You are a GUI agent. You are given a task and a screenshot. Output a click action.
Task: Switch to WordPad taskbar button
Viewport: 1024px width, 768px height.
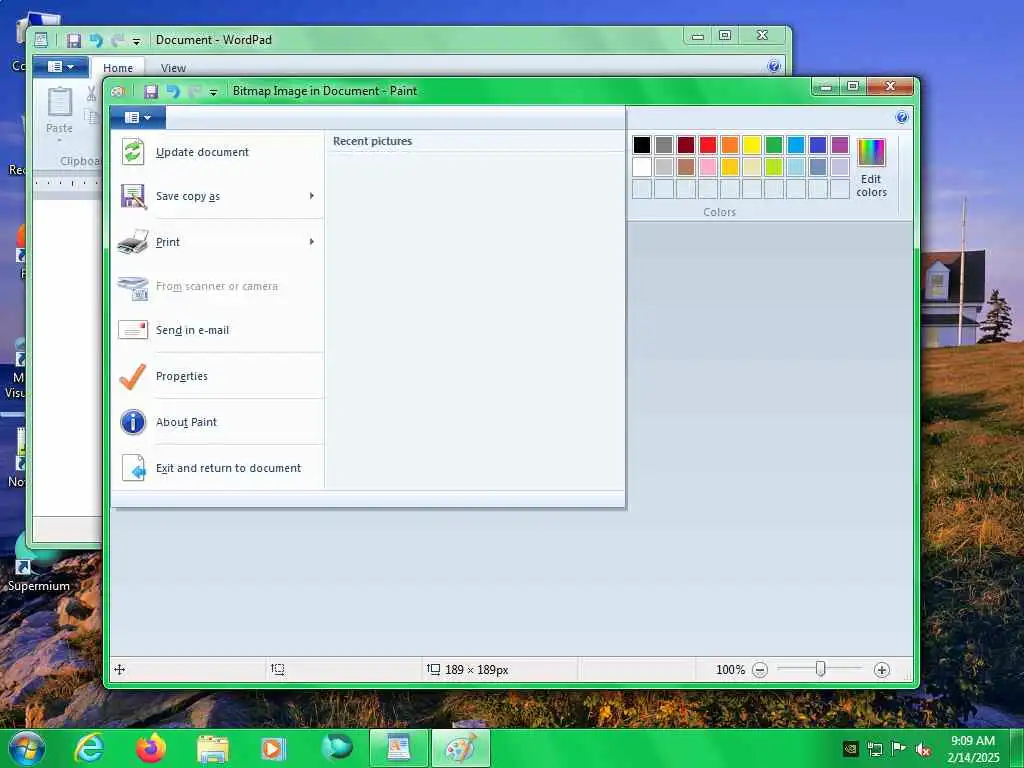pos(398,748)
